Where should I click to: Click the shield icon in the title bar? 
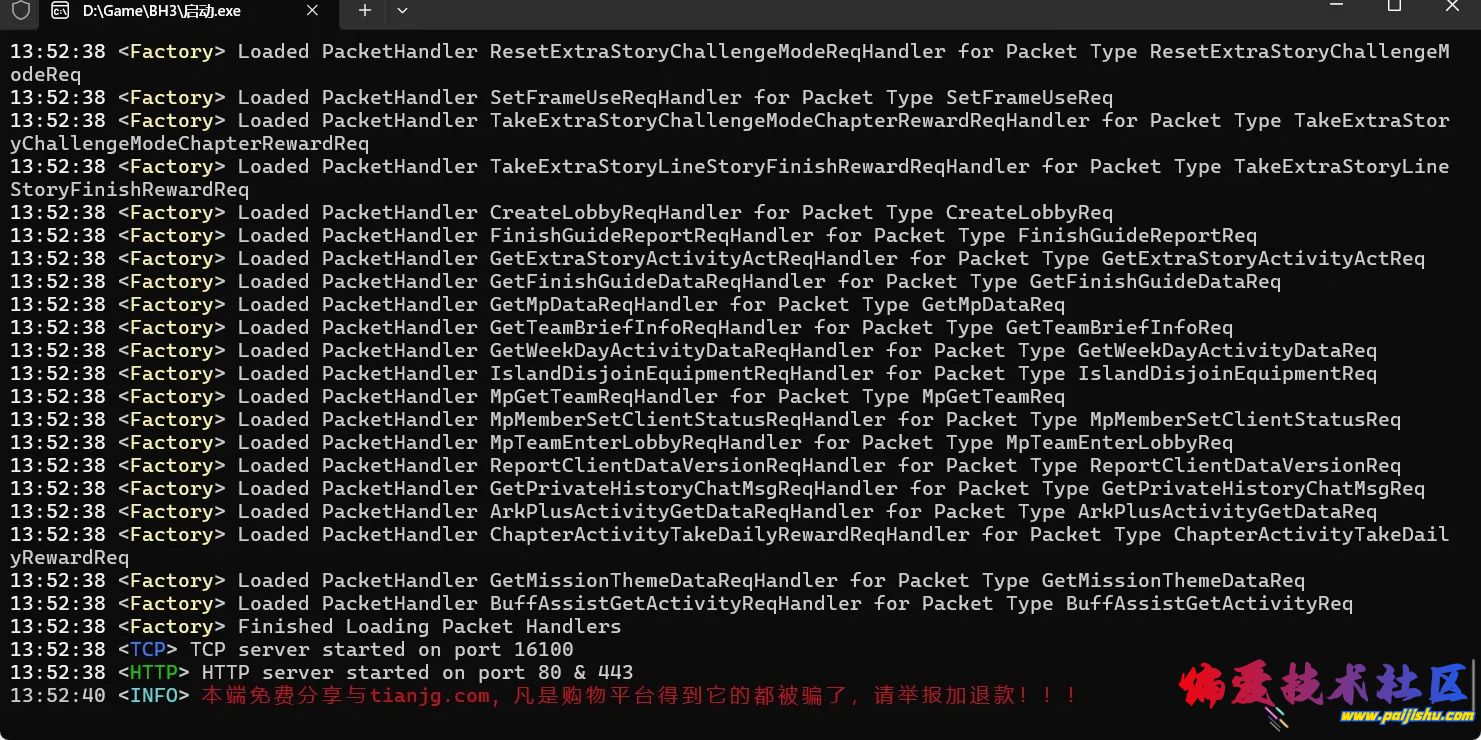pyautogui.click(x=21, y=11)
